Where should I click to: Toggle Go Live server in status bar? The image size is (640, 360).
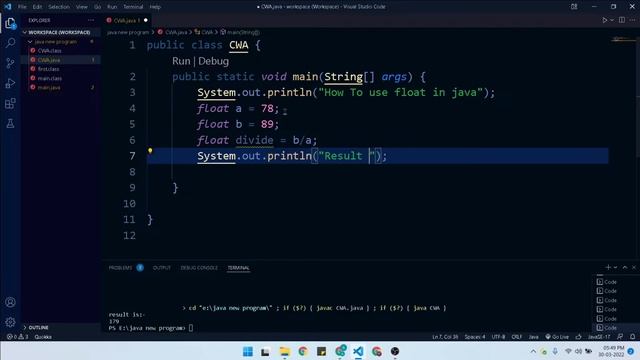click(557, 337)
